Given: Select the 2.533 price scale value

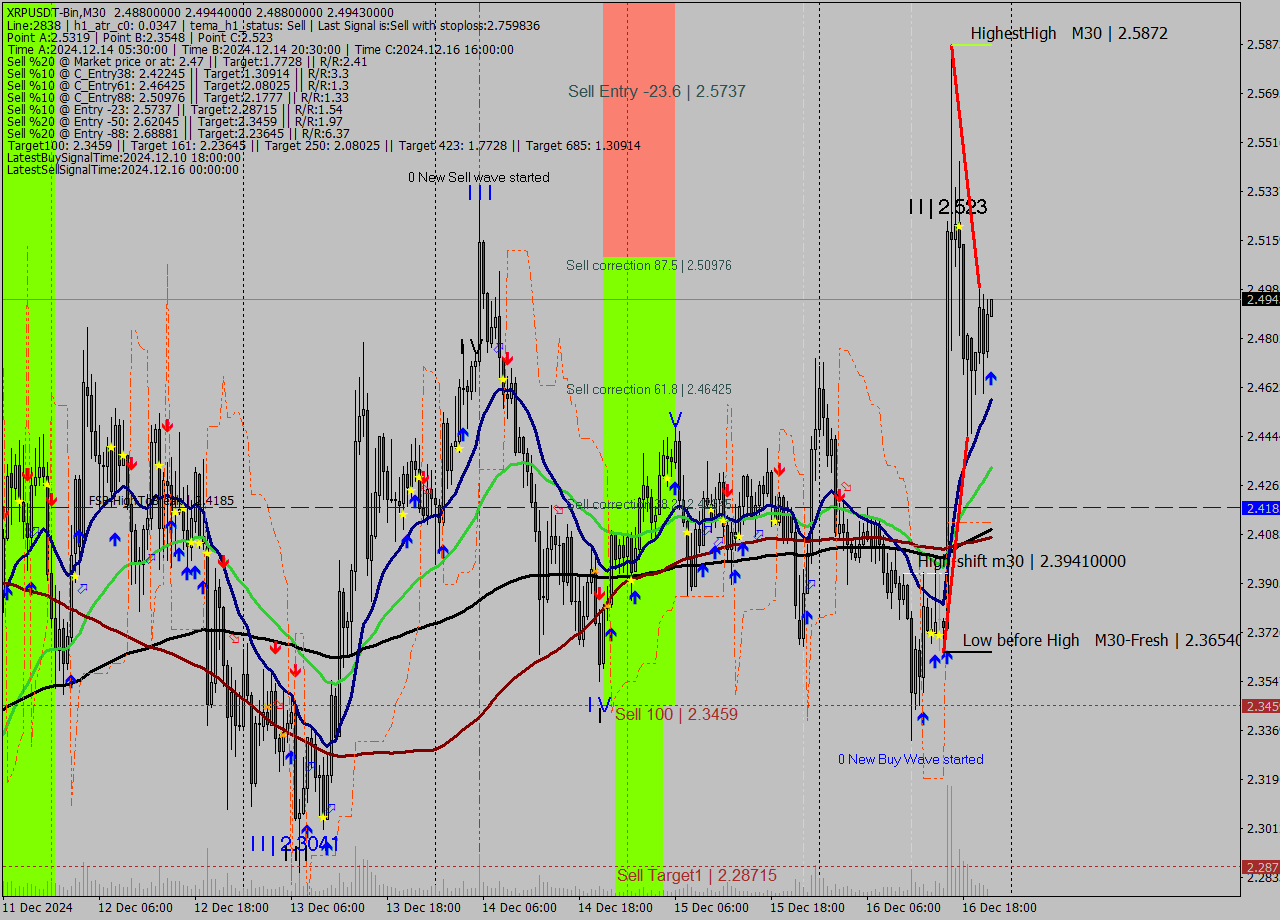Looking at the screenshot, I should click(1262, 191).
